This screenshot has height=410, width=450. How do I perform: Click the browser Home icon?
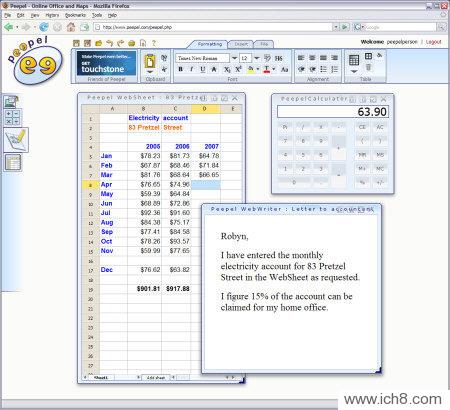[71, 27]
